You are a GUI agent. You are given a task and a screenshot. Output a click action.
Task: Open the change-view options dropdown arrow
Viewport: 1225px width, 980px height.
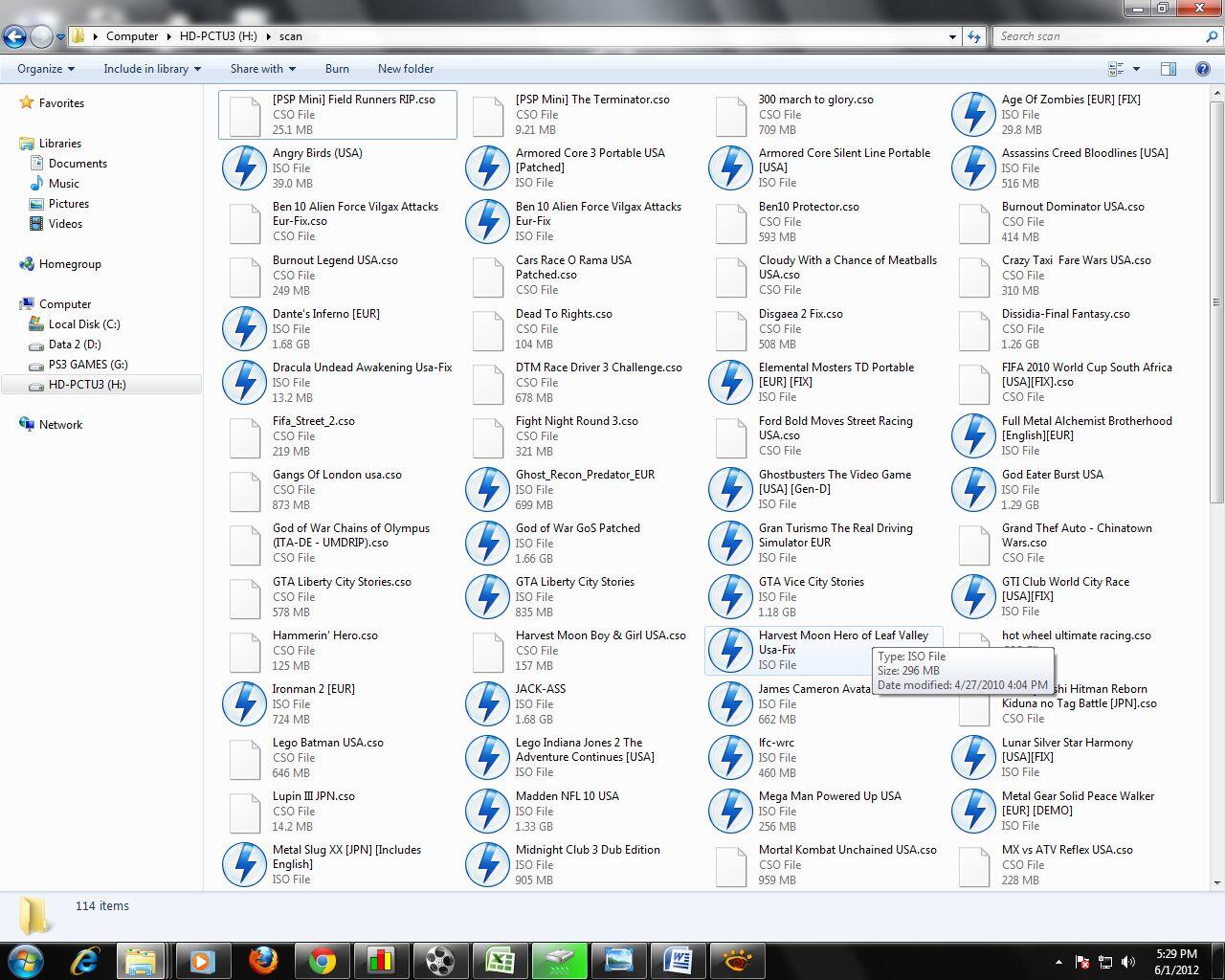point(1136,69)
